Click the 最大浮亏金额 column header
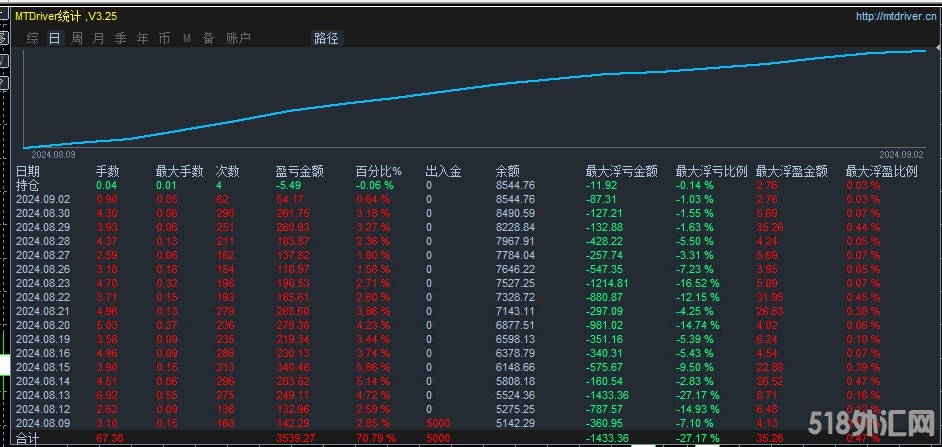 click(x=622, y=172)
